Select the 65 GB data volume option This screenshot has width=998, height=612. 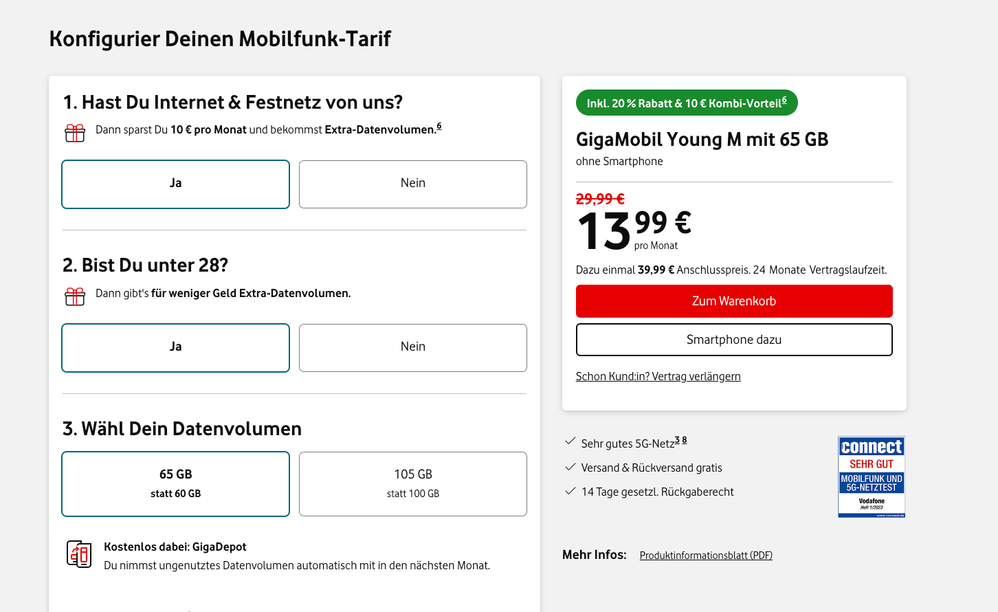click(x=175, y=483)
